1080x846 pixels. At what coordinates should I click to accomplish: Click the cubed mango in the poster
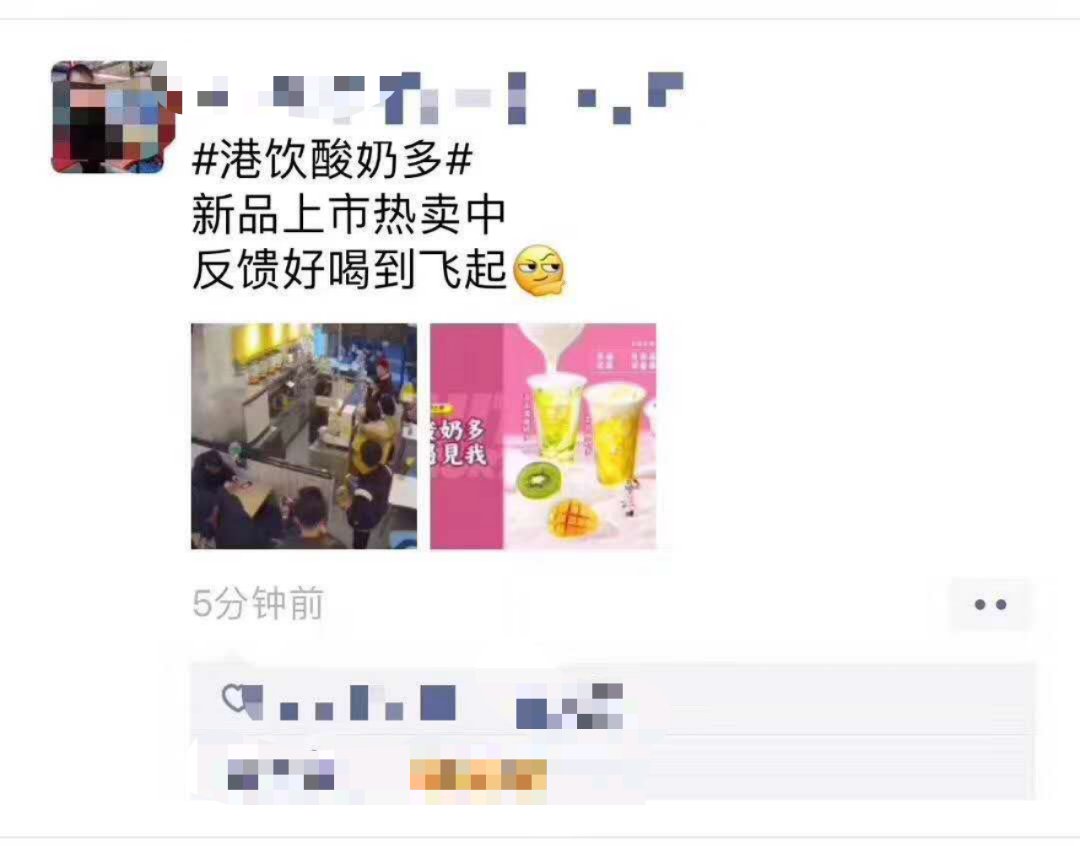coord(571,519)
